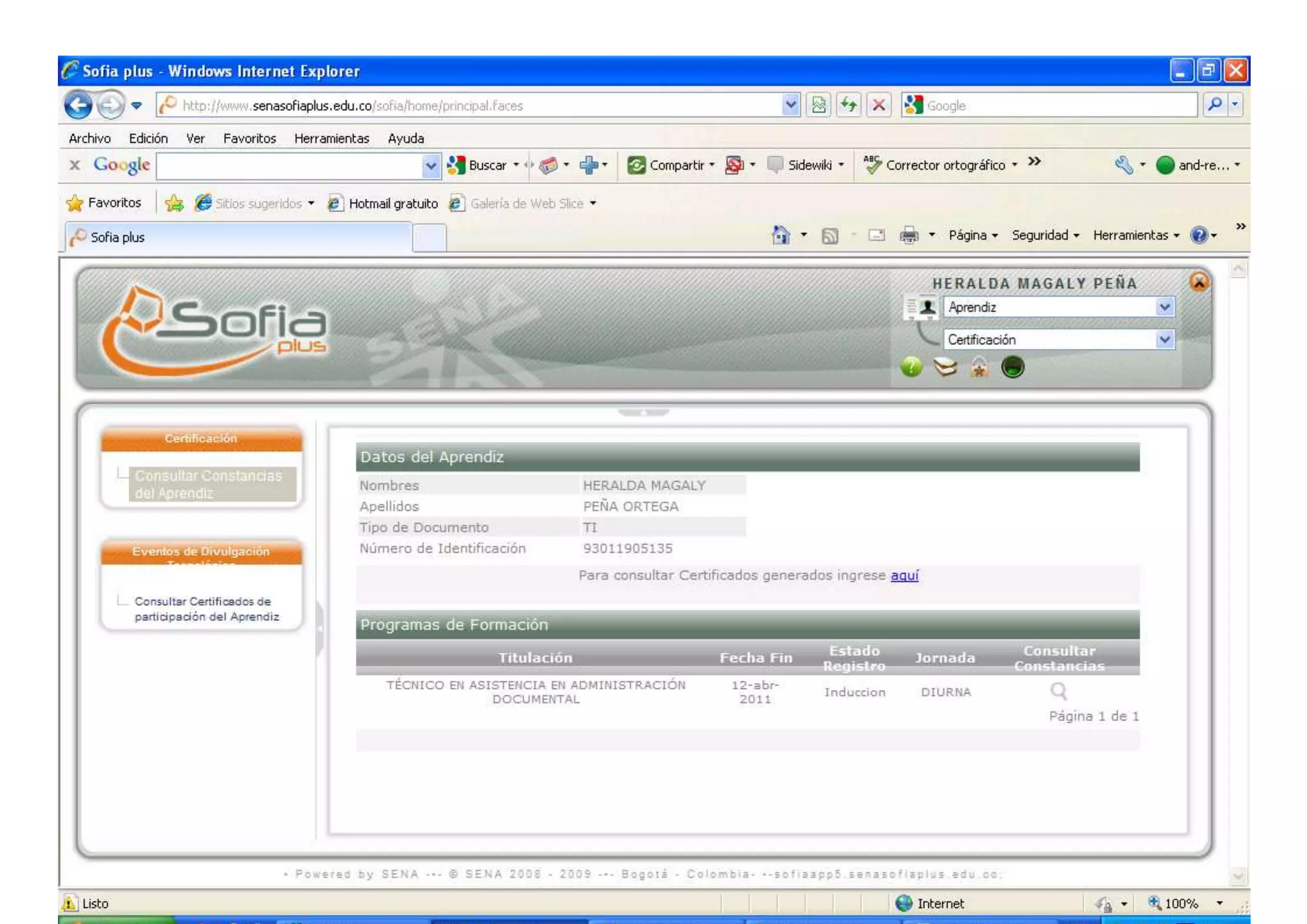
Task: Expand the address bar history dropdown
Action: coord(790,105)
